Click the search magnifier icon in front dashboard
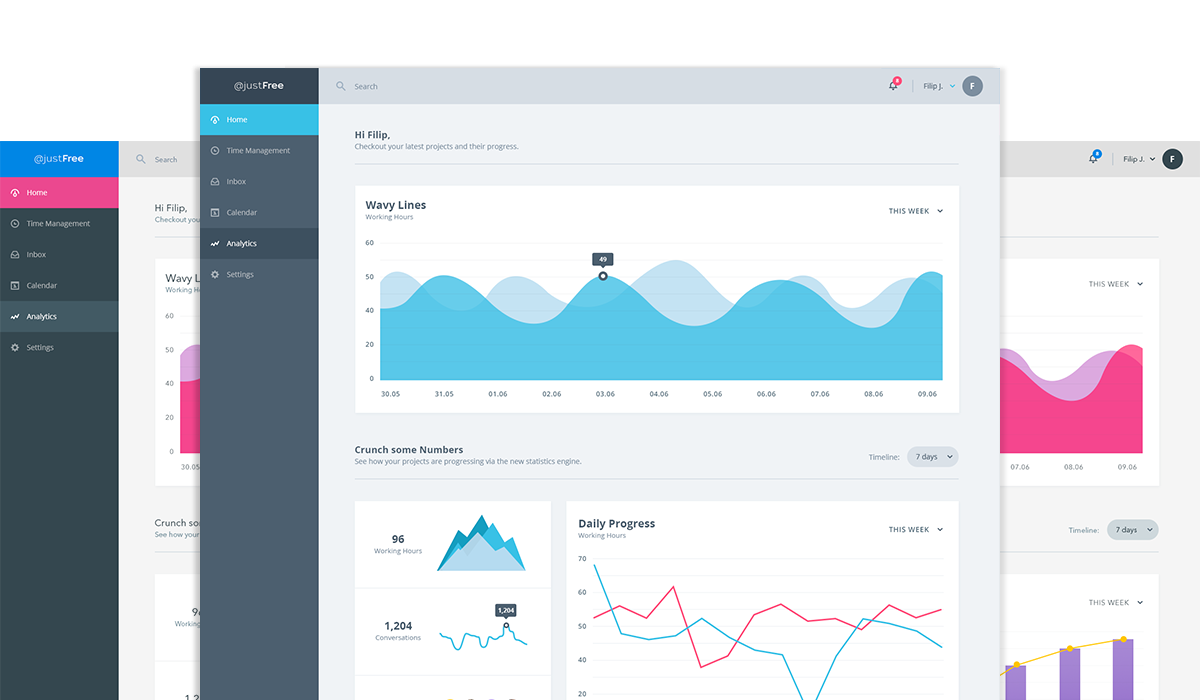 click(x=341, y=86)
